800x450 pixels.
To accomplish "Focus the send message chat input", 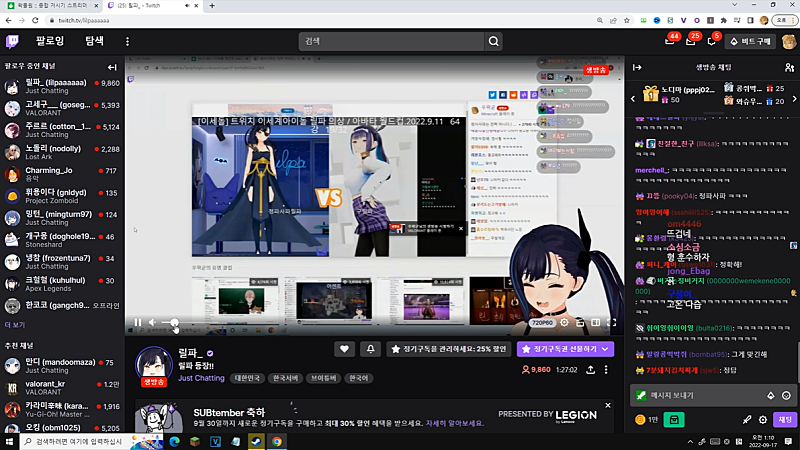I will point(705,395).
